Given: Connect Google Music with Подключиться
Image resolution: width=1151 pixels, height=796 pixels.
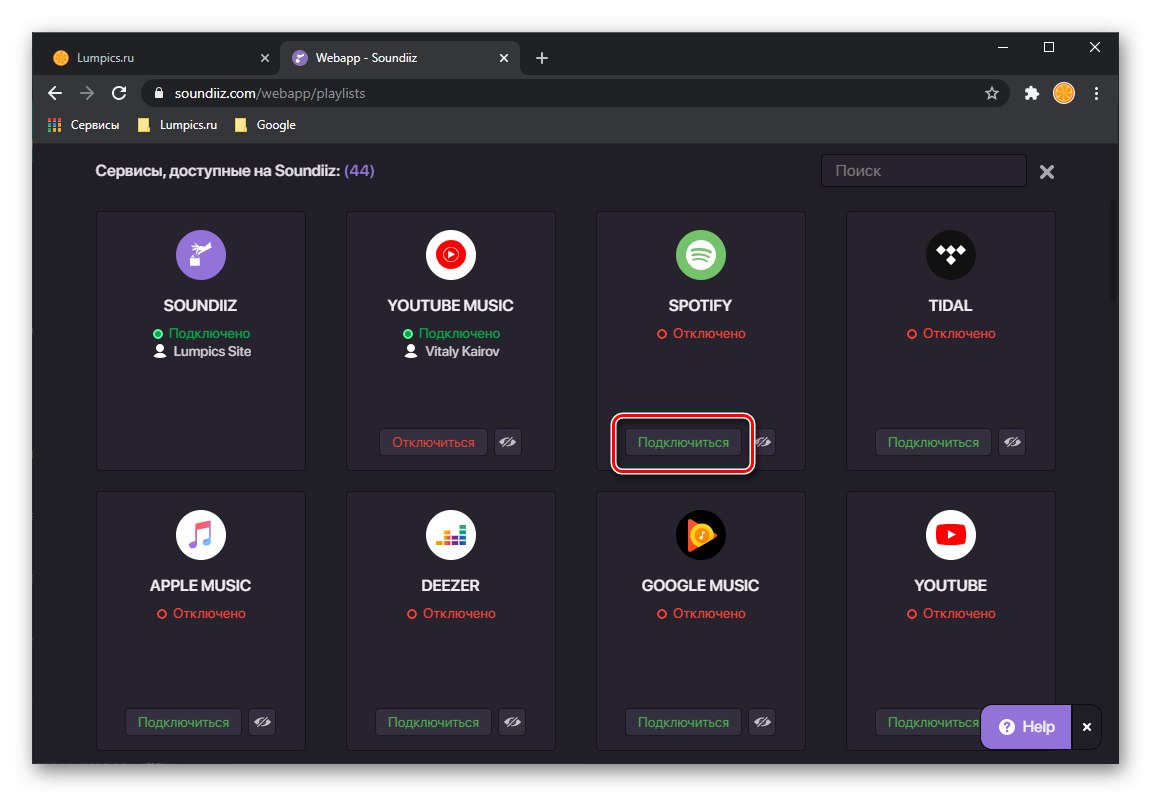Looking at the screenshot, I should click(x=683, y=722).
